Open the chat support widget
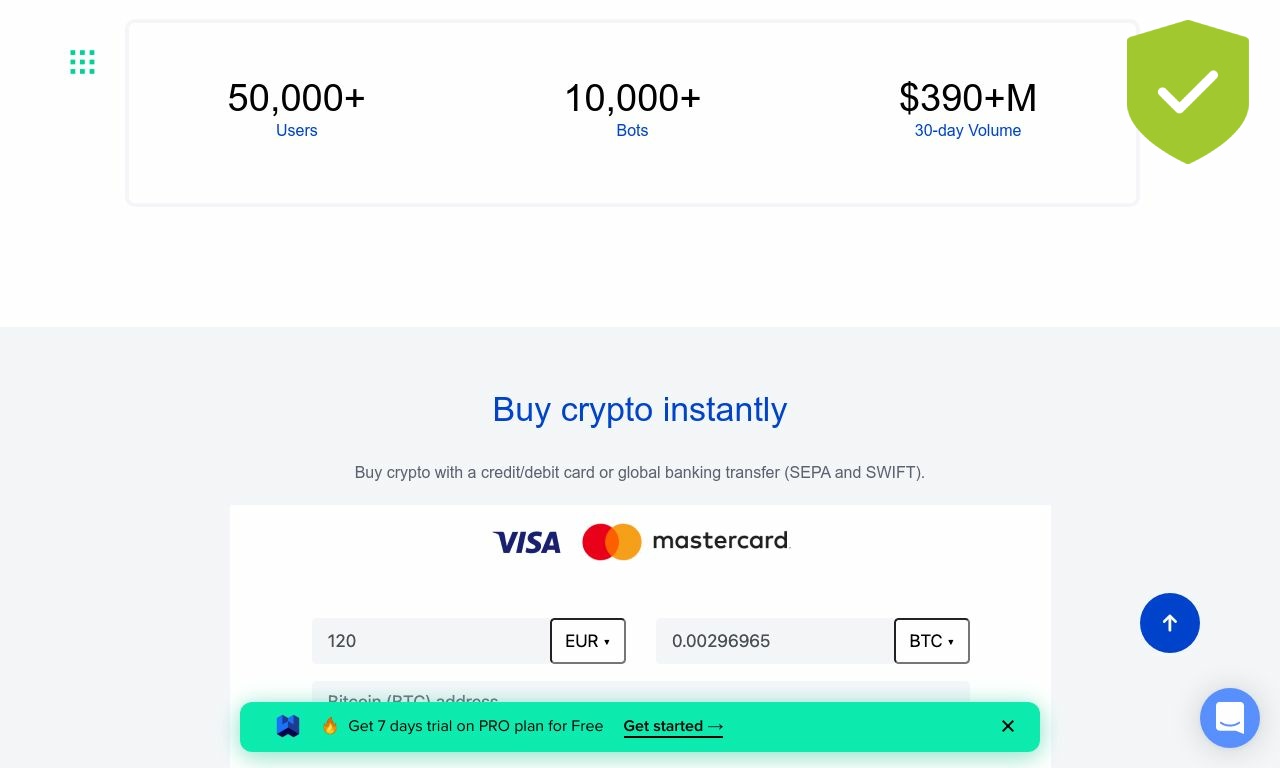1280x768 pixels. coord(1229,718)
